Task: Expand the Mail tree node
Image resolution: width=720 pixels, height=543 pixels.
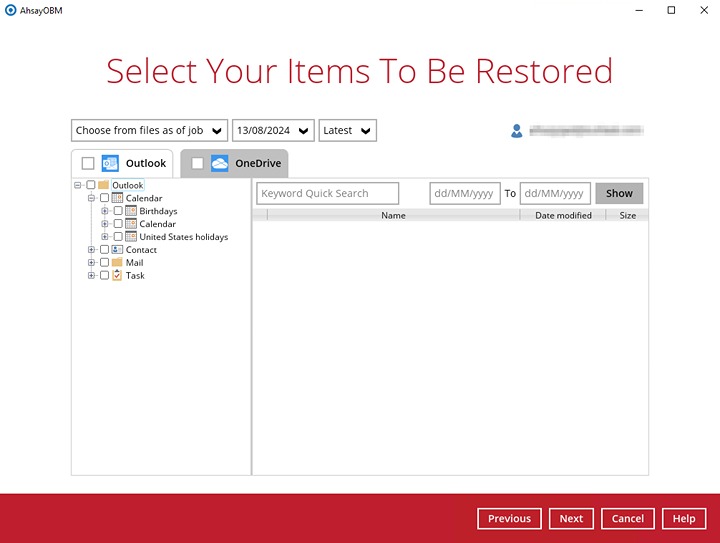Action: click(91, 263)
